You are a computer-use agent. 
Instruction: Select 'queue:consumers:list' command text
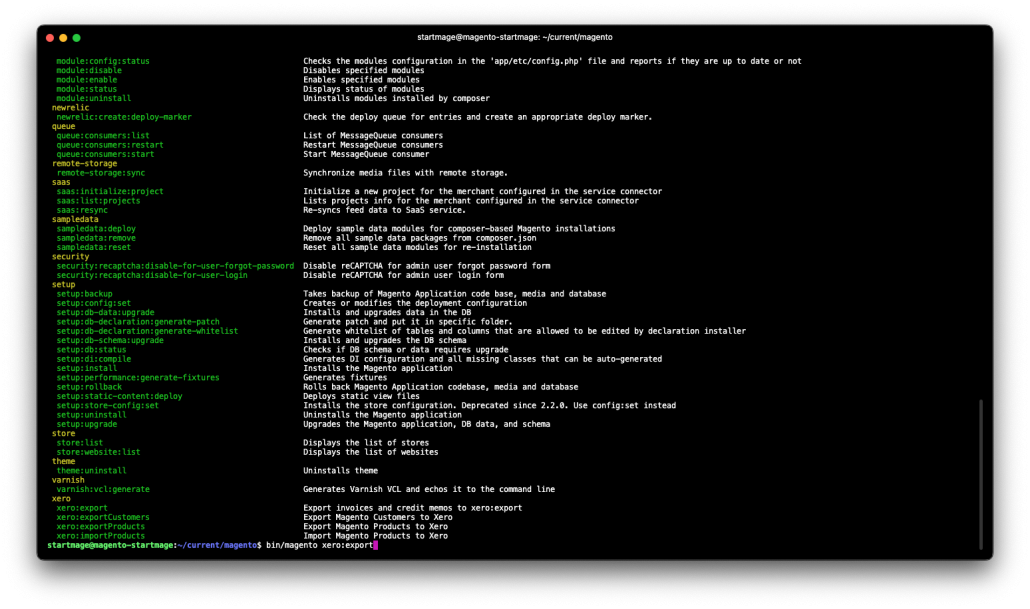point(102,135)
